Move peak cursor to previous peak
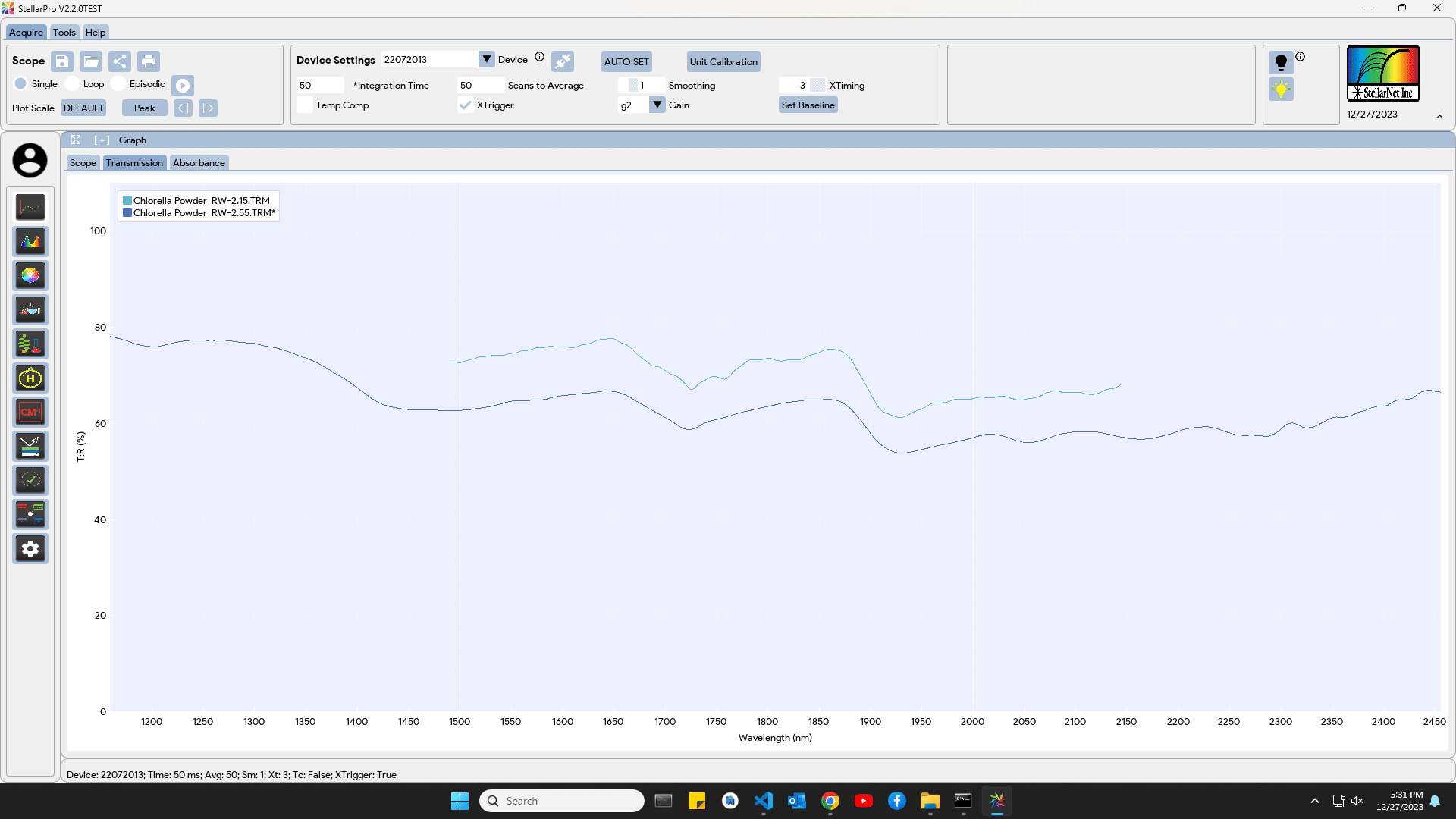1456x819 pixels. (x=183, y=108)
